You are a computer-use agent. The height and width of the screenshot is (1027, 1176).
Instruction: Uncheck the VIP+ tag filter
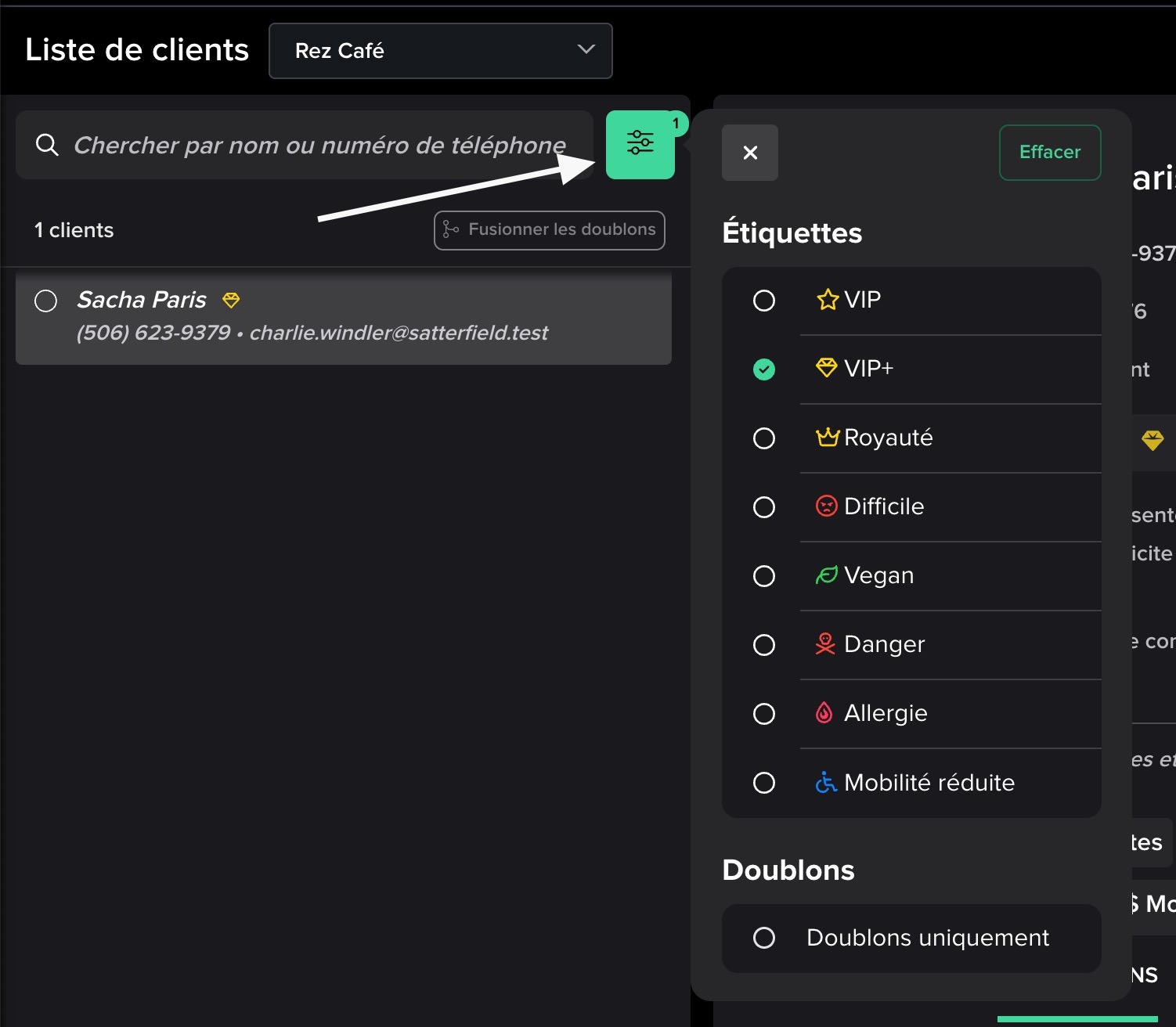pyautogui.click(x=764, y=369)
